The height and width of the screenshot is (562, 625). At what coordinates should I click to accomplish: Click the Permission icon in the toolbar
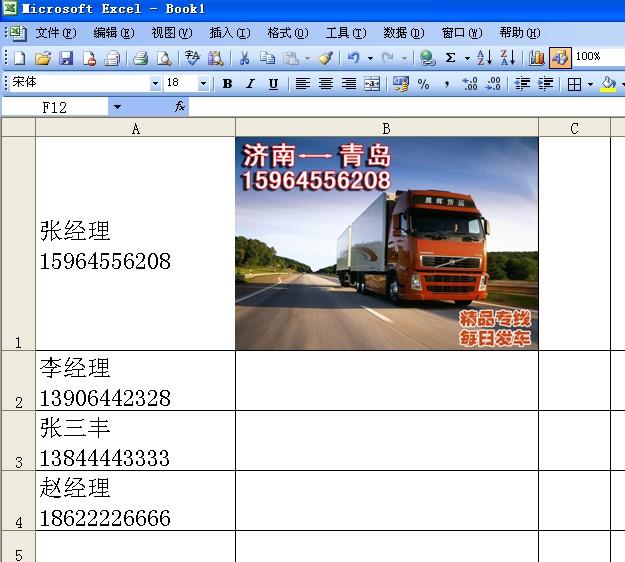click(x=89, y=59)
